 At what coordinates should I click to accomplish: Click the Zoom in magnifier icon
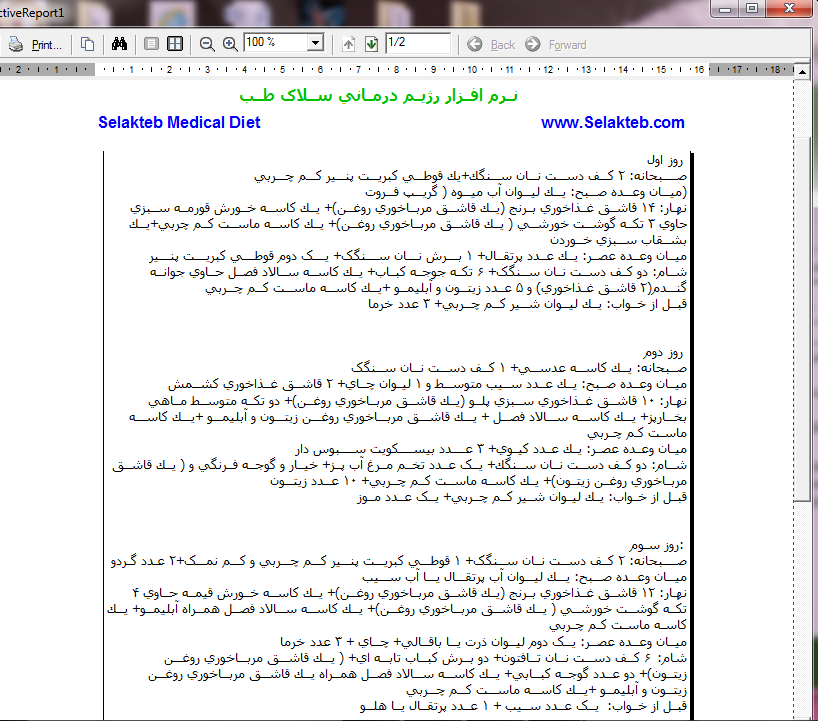coord(230,44)
